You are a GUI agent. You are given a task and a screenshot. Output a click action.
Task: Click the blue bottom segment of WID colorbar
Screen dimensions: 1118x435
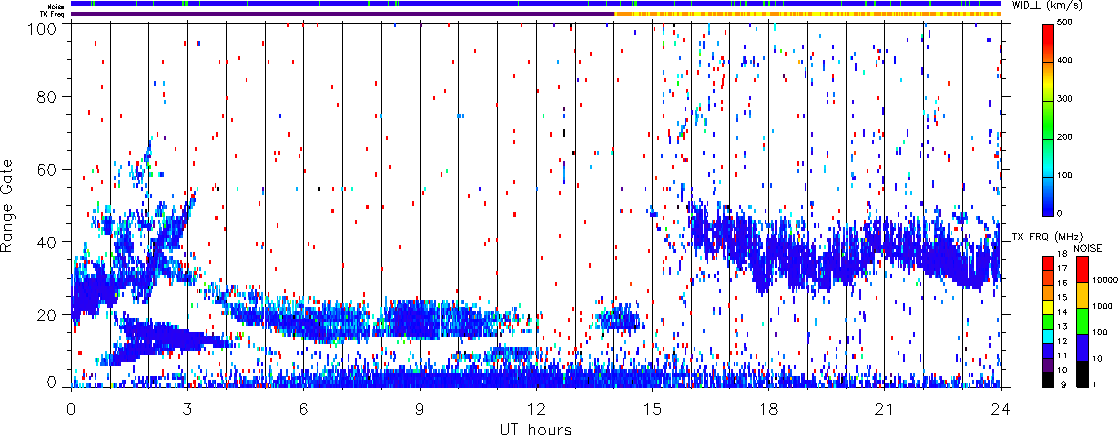point(1047,197)
